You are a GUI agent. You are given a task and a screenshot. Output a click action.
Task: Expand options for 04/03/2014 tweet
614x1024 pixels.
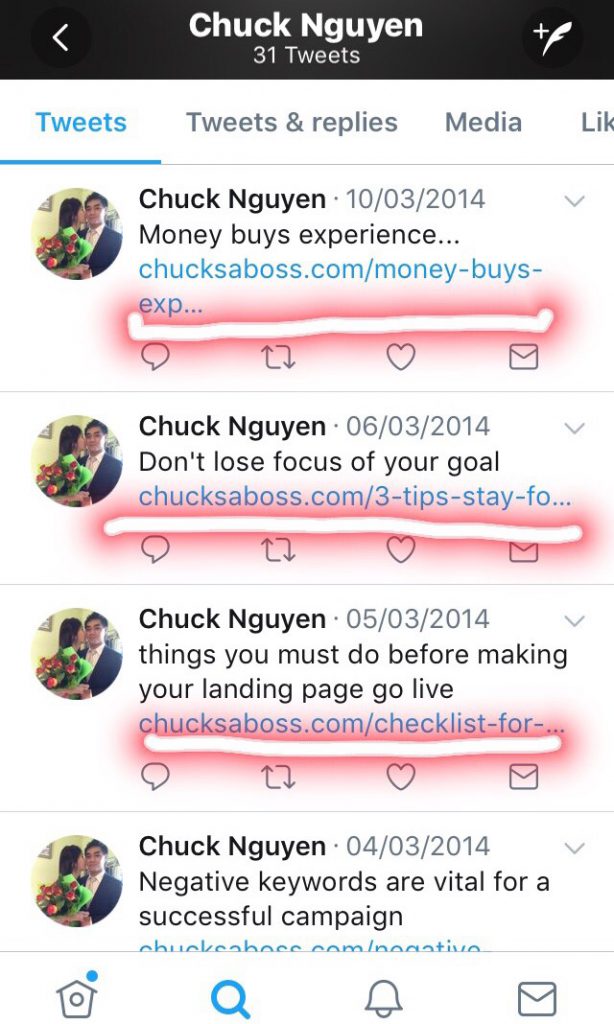(x=574, y=848)
